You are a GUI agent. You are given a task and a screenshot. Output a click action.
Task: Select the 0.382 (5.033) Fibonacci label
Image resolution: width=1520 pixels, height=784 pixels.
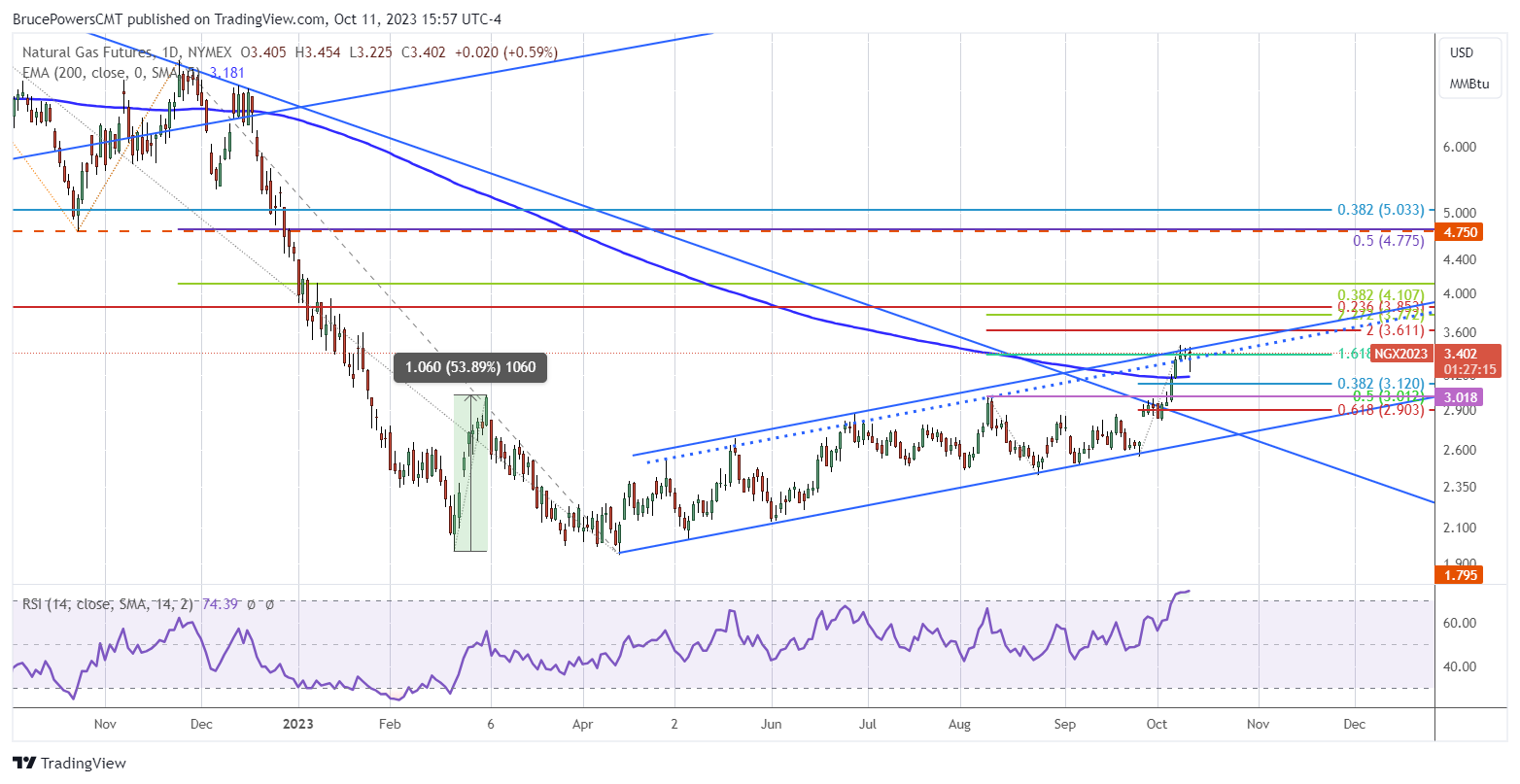[1380, 210]
